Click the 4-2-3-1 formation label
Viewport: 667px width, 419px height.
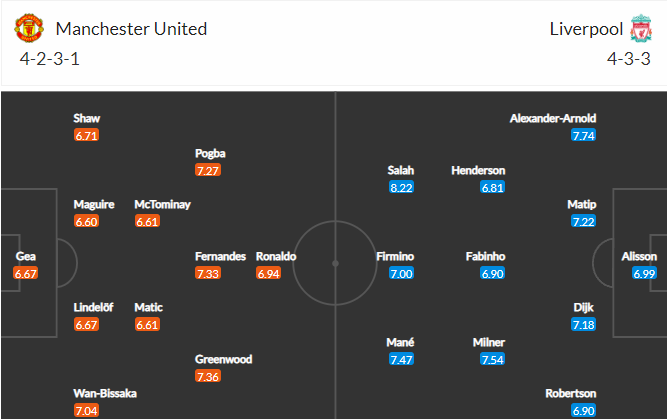pyautogui.click(x=49, y=59)
